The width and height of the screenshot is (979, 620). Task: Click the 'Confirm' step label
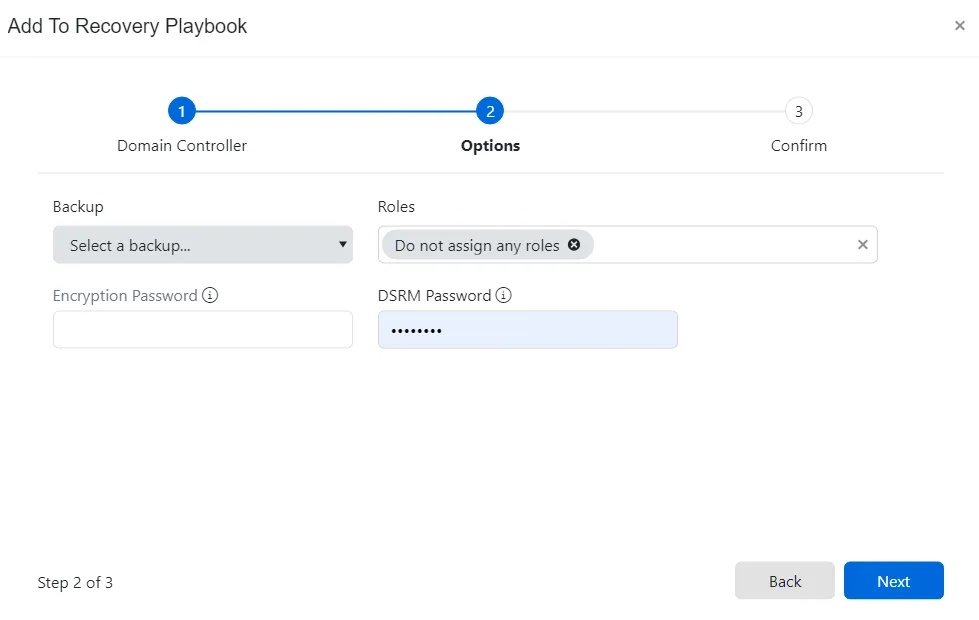pos(799,145)
